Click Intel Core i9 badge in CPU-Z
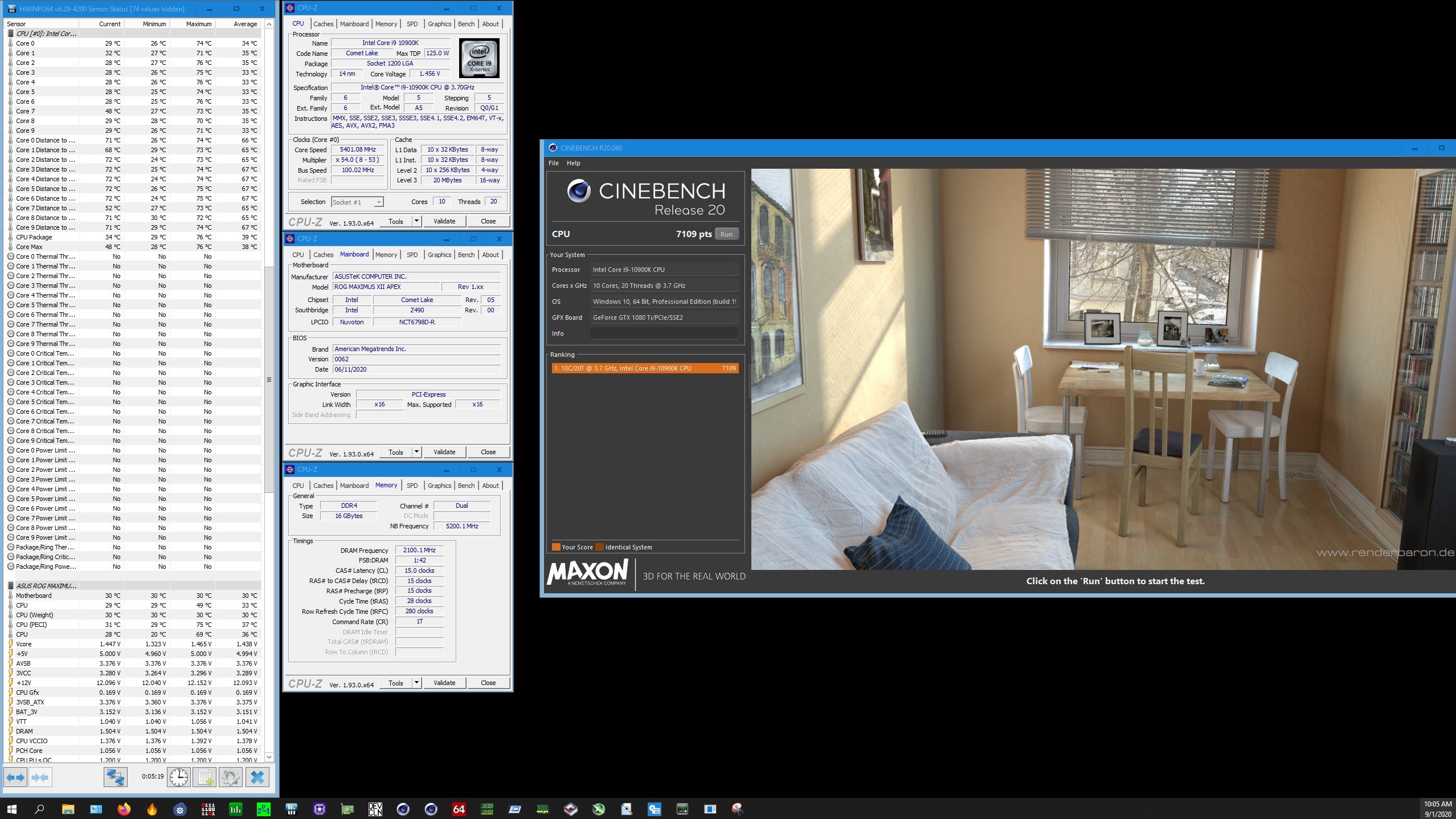Screen dimensions: 1456x819 tap(479, 58)
